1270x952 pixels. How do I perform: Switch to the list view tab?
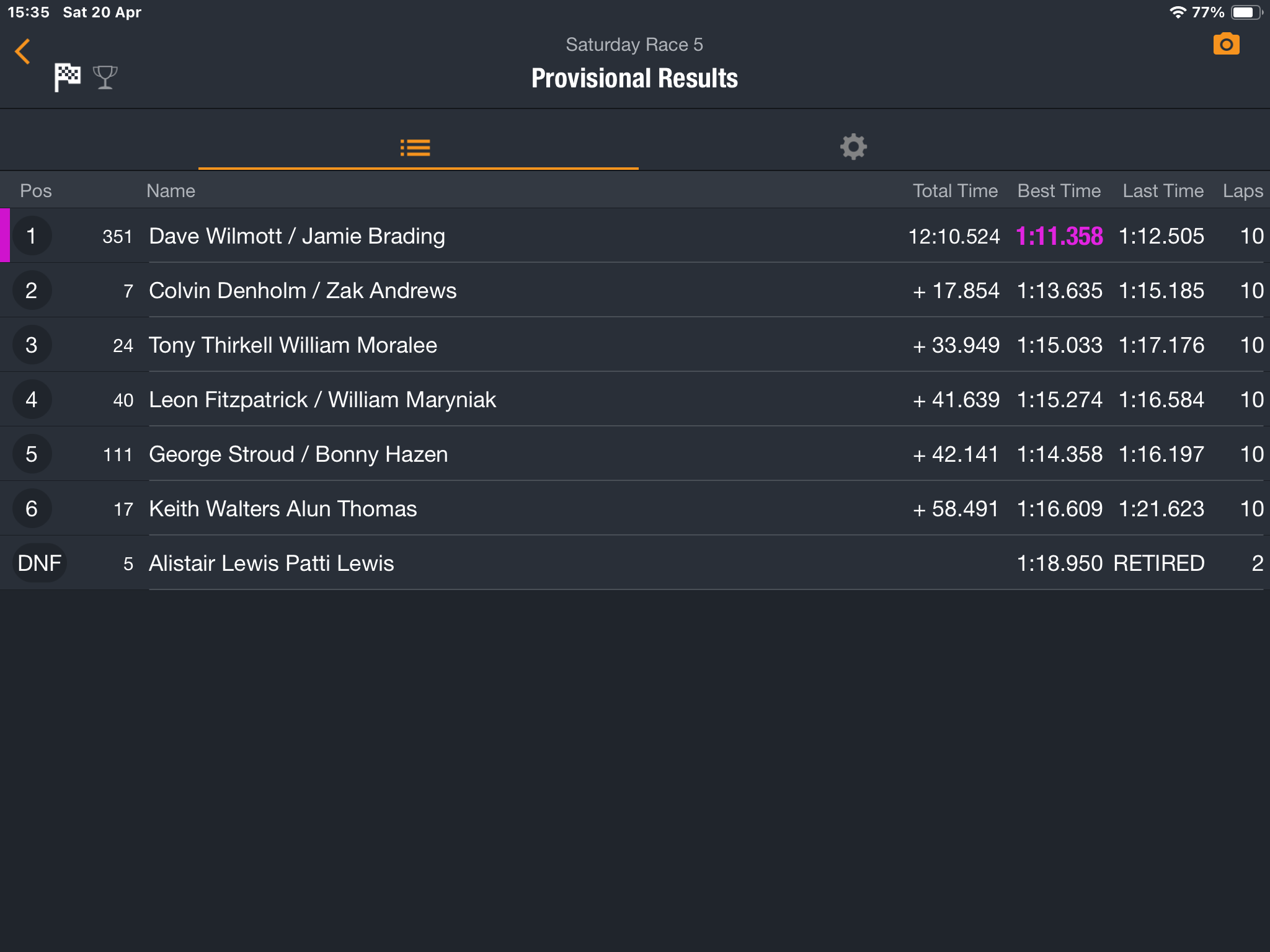[x=415, y=148]
